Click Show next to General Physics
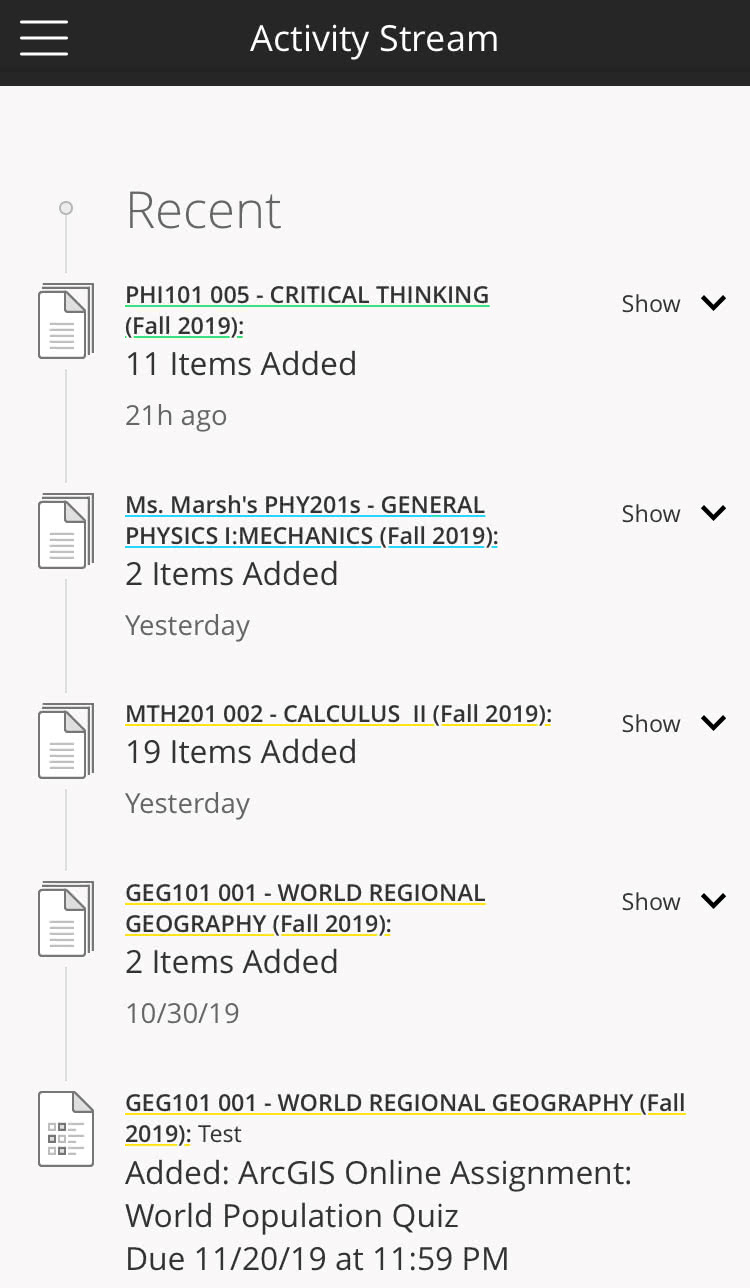The image size is (750, 1288). 651,514
